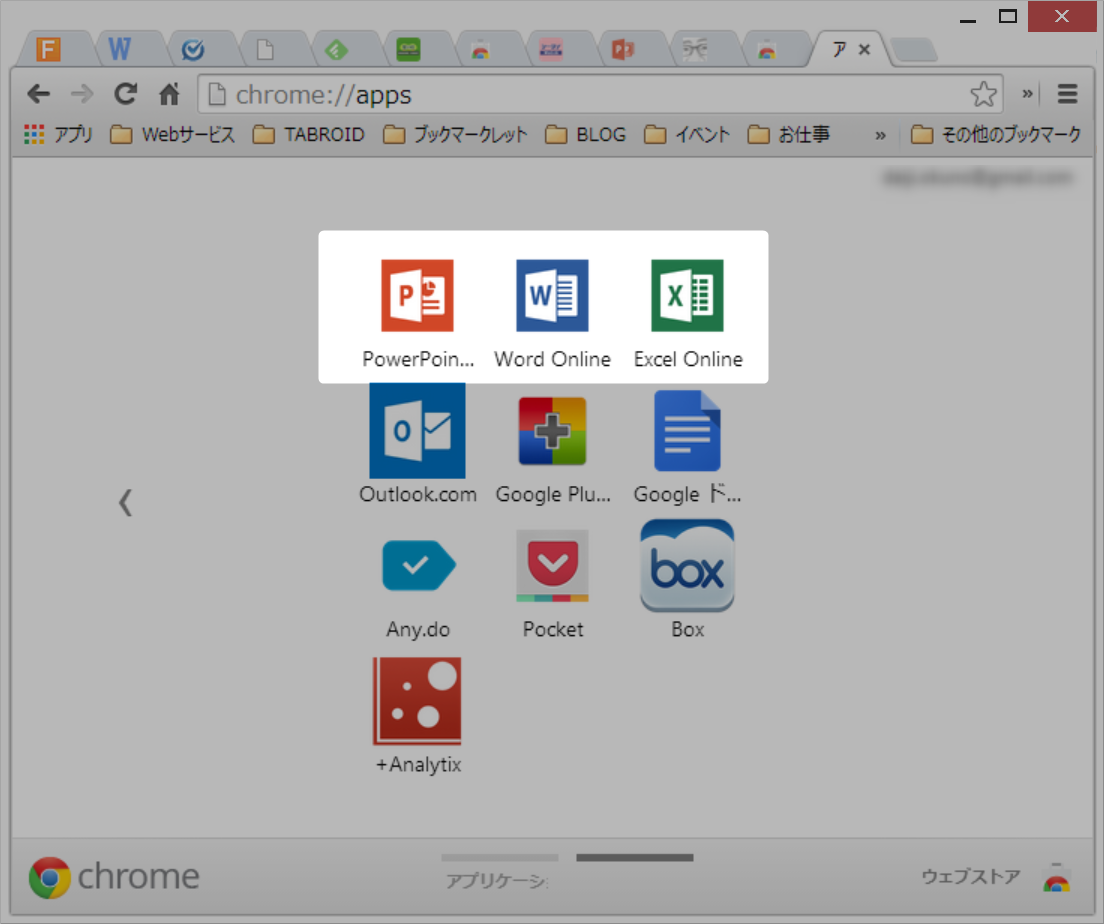Go back to the previous page
1104x924 pixels.
click(38, 94)
